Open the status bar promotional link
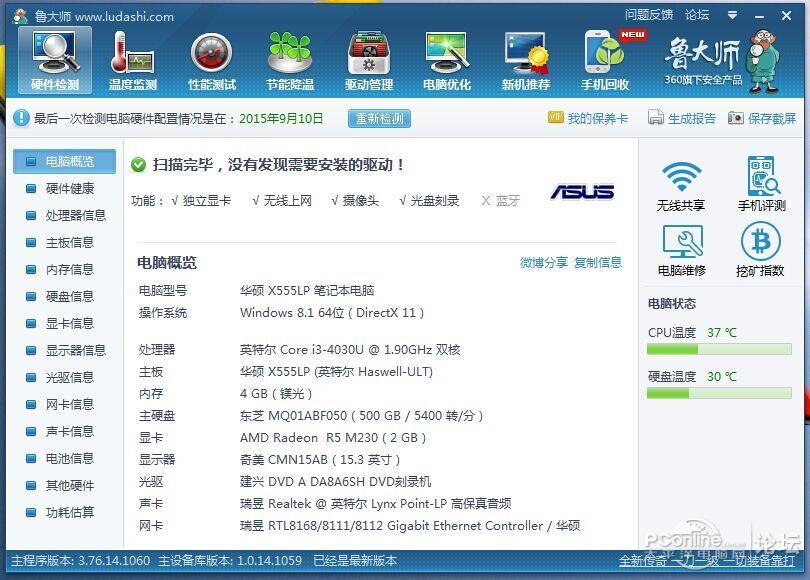 coord(707,561)
